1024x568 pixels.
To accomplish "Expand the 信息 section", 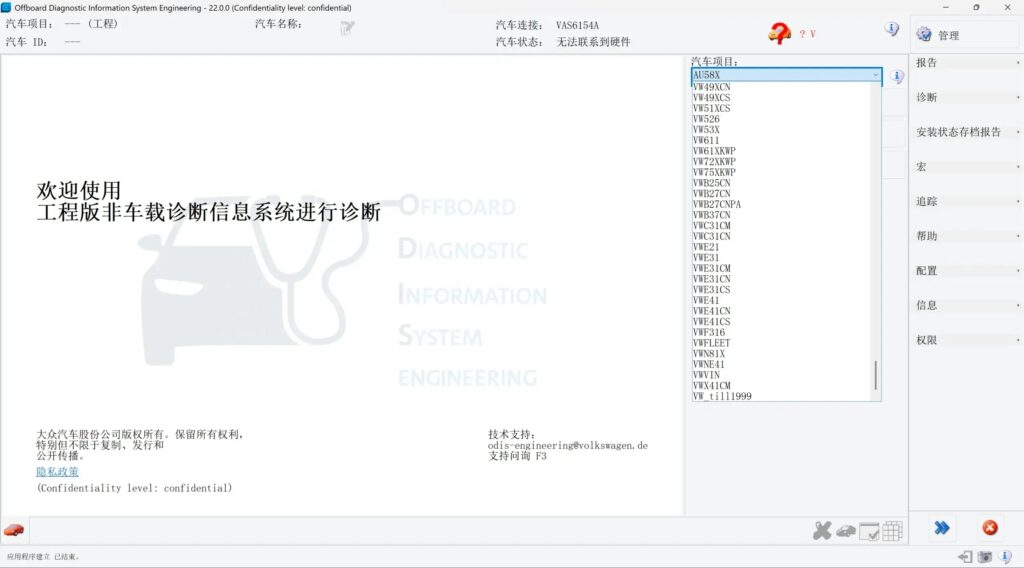I will pos(967,305).
